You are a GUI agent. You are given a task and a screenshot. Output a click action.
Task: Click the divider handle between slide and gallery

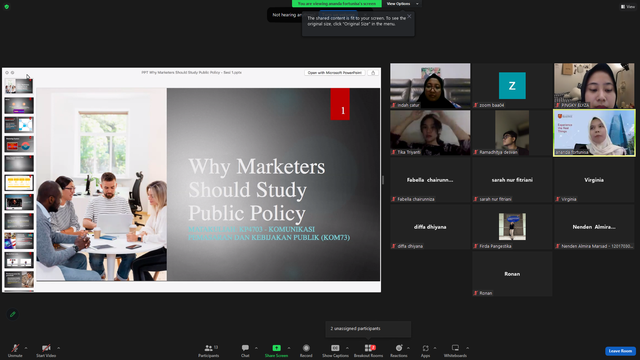click(x=383, y=180)
